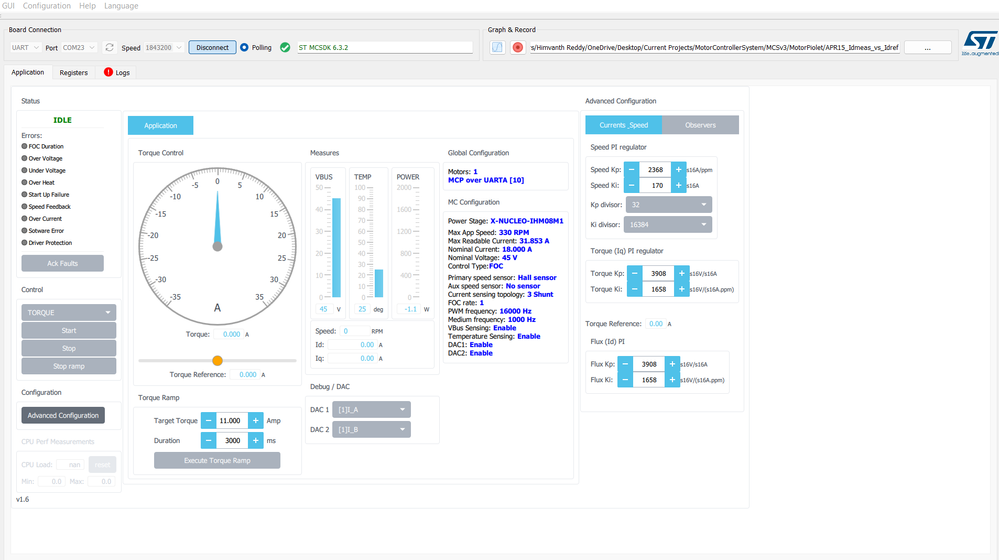
Task: Decrease Speed Ki with minus button
Action: pyautogui.click(x=631, y=185)
